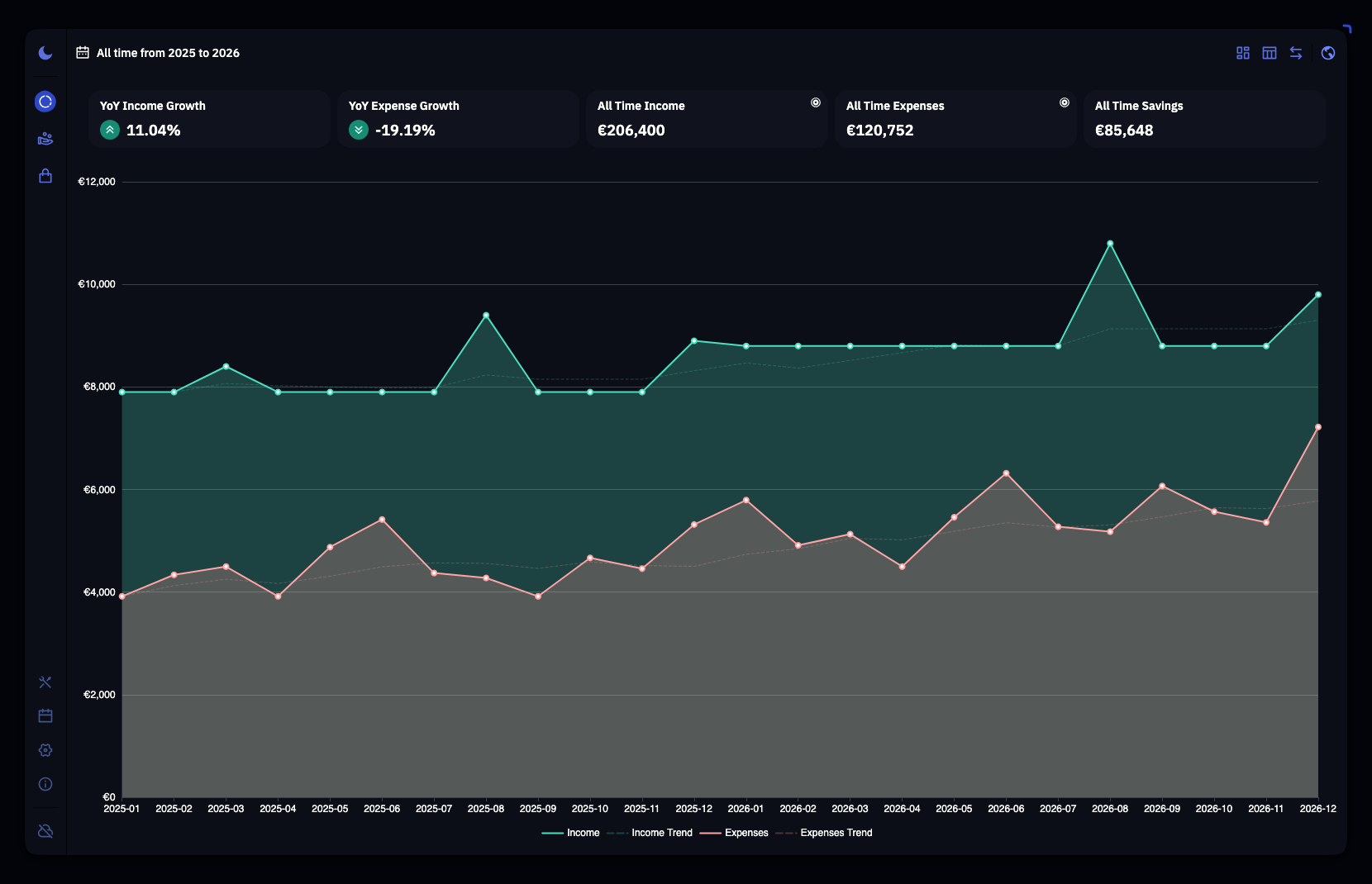Open the info circle icon in sidebar

pyautogui.click(x=45, y=784)
